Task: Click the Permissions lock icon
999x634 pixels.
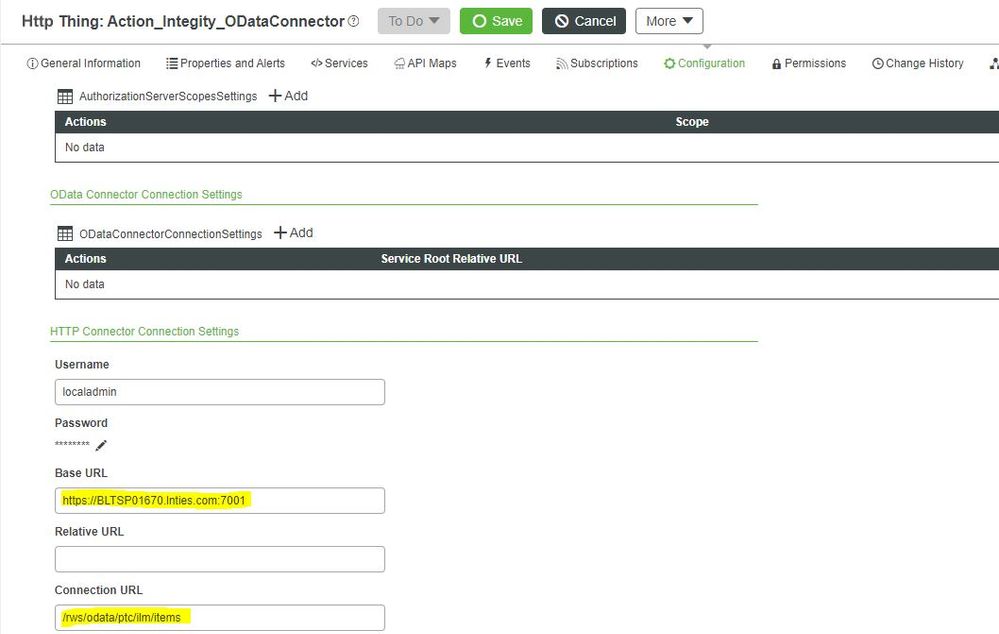Action: pos(776,64)
